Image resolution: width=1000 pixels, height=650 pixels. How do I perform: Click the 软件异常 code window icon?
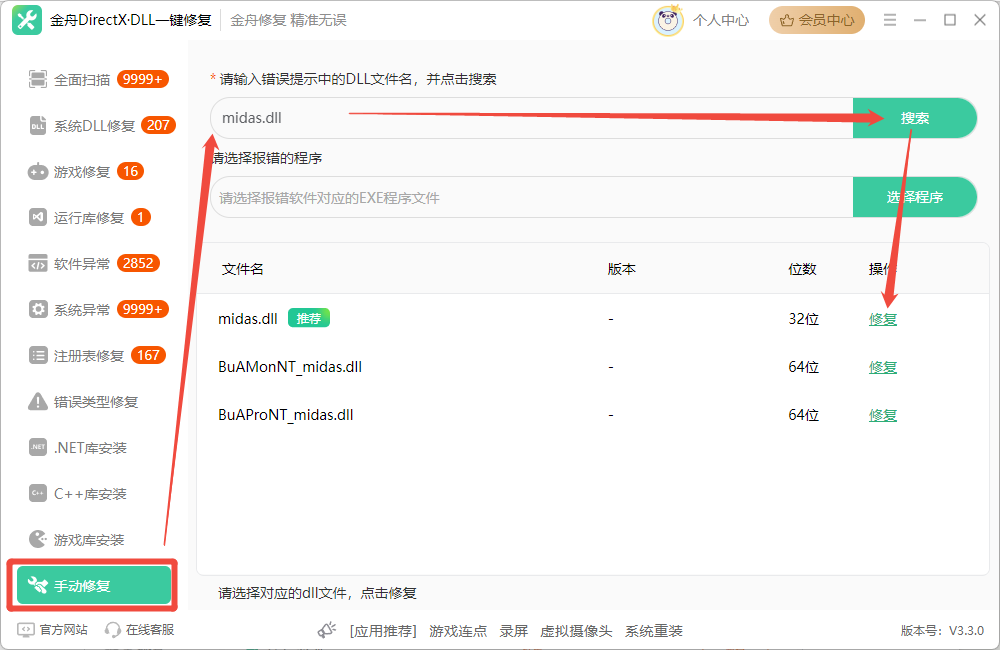click(38, 263)
